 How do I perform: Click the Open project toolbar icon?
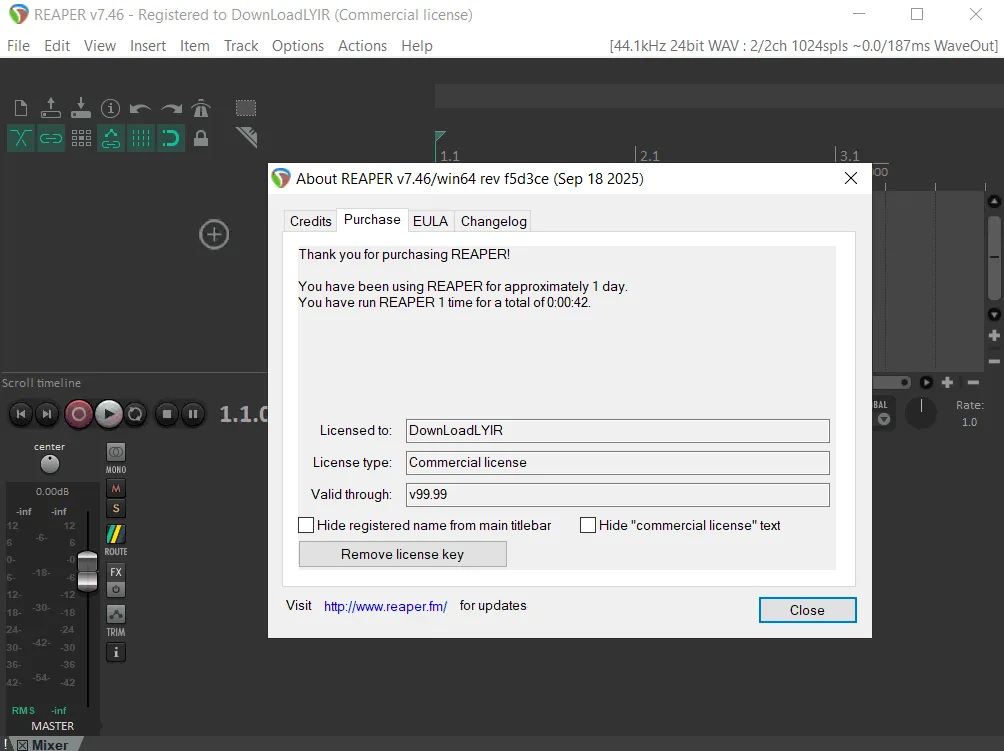(x=51, y=108)
